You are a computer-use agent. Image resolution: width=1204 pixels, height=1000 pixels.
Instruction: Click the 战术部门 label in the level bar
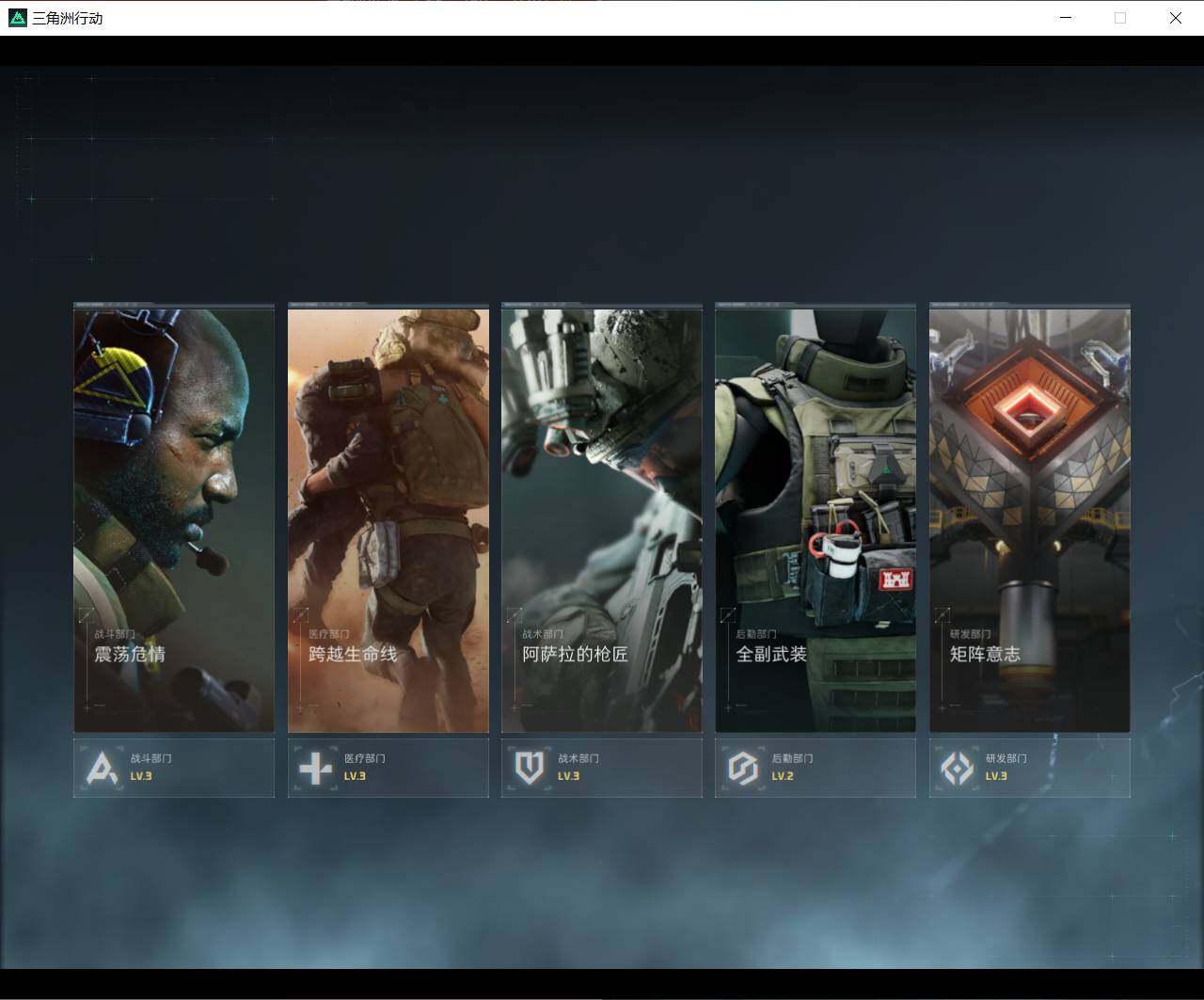[578, 758]
